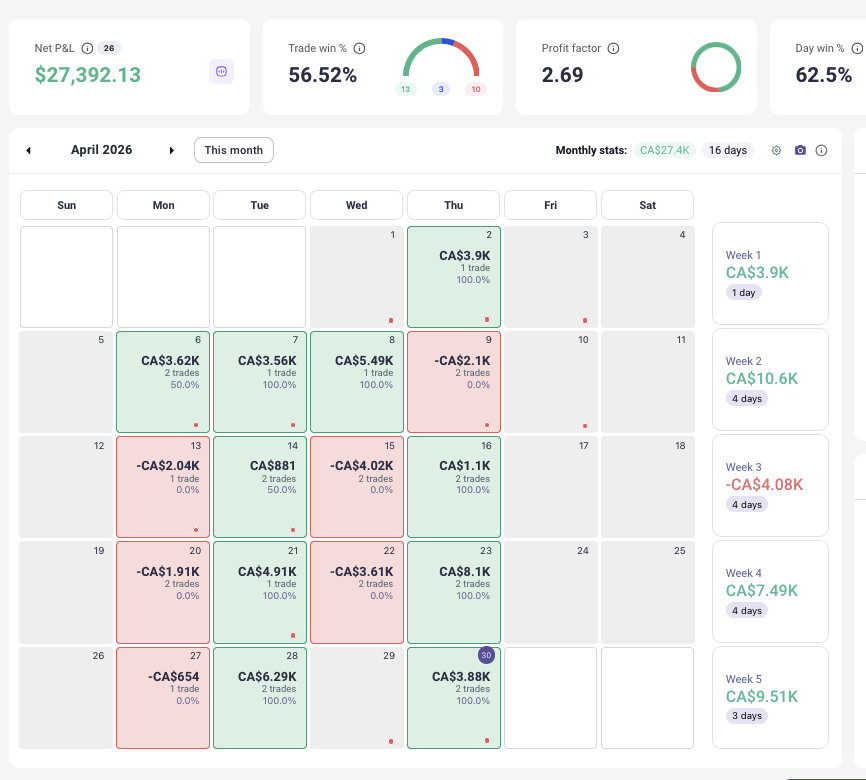Open April 30 day cell with CA$3.88K

(x=453, y=698)
